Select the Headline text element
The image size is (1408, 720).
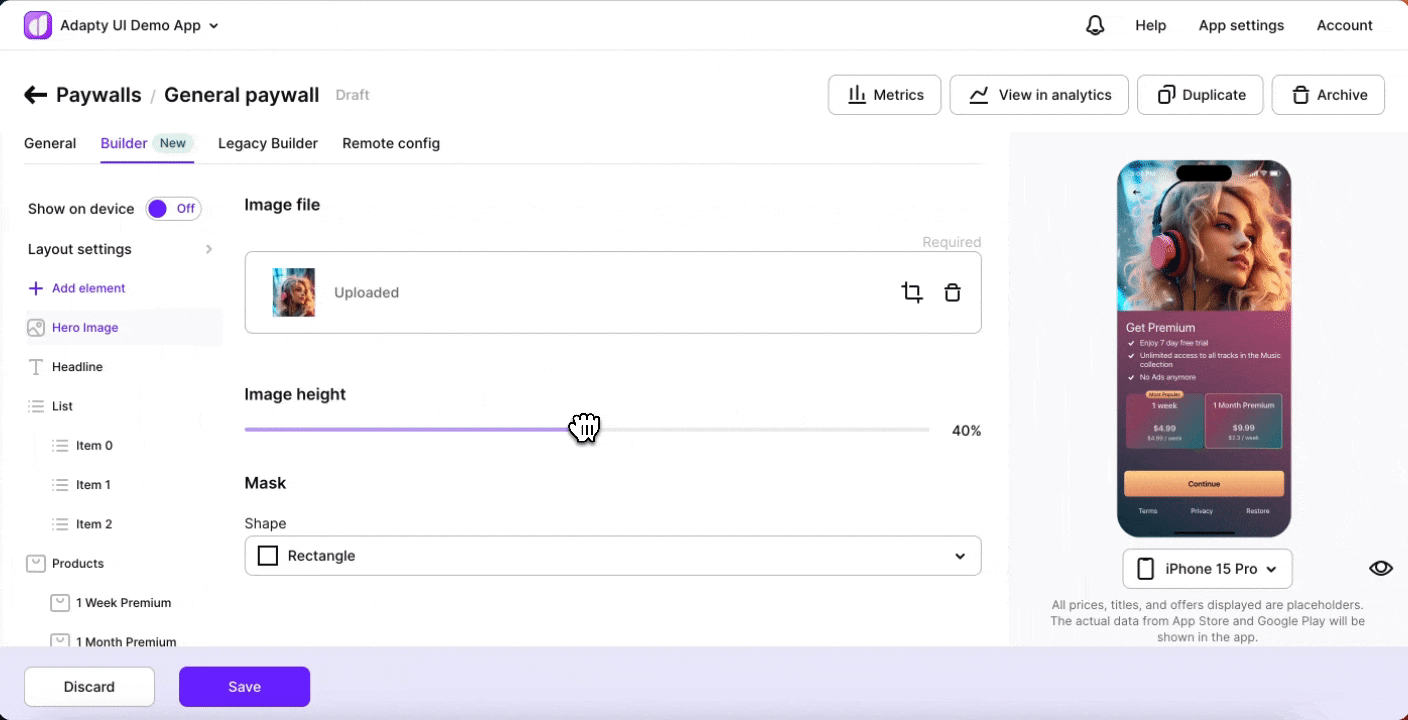tap(77, 367)
